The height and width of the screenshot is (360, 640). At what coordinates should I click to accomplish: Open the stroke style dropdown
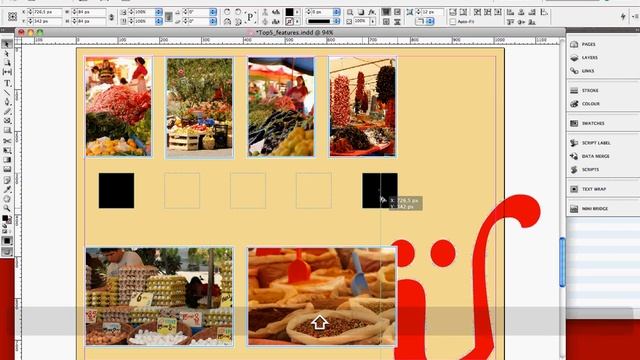(336, 21)
